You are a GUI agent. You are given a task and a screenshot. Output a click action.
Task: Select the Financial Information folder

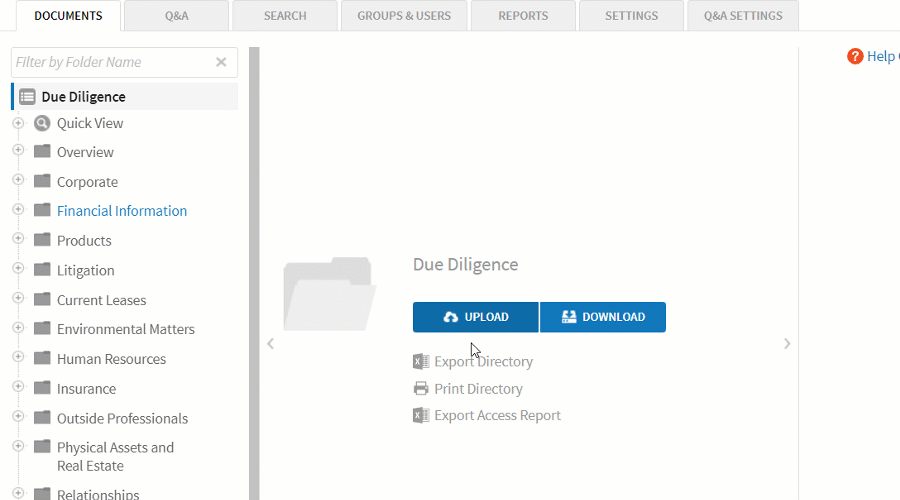point(122,211)
